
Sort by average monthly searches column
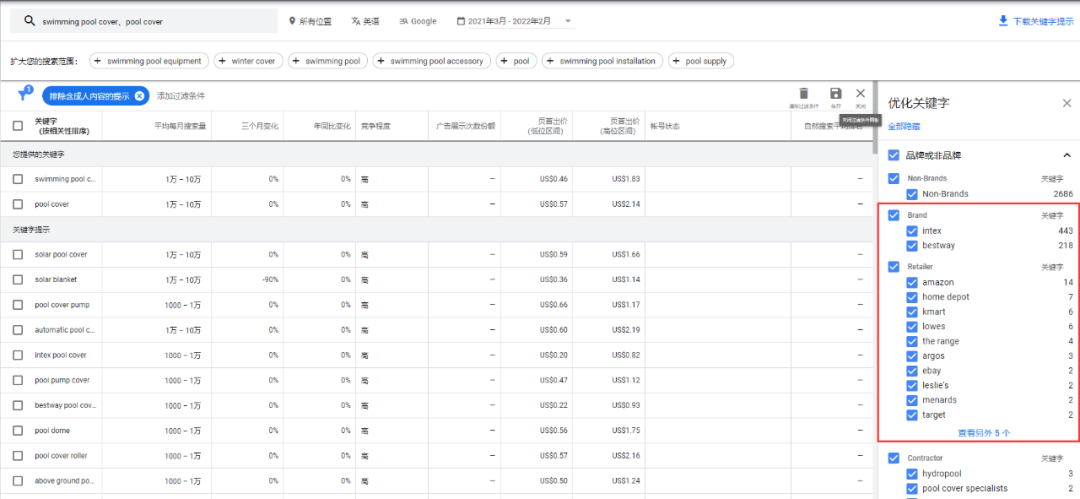tap(181, 126)
